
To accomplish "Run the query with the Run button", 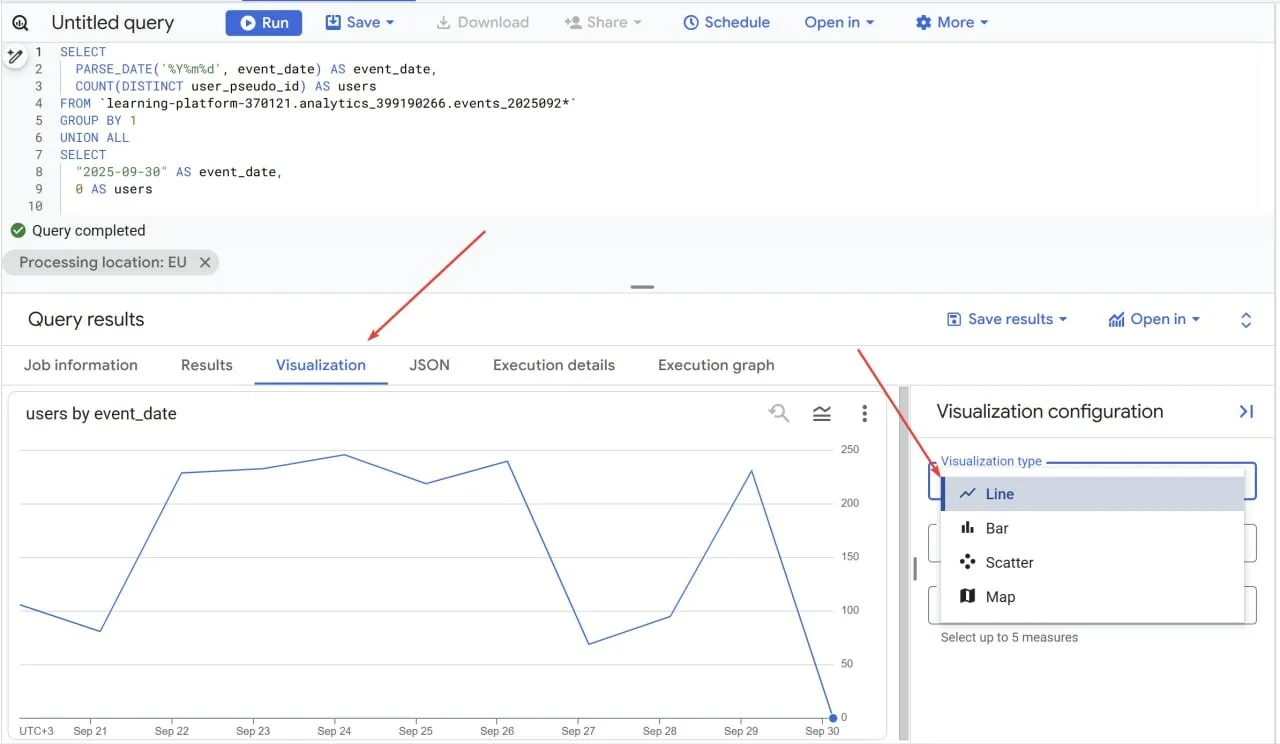I will point(264,22).
